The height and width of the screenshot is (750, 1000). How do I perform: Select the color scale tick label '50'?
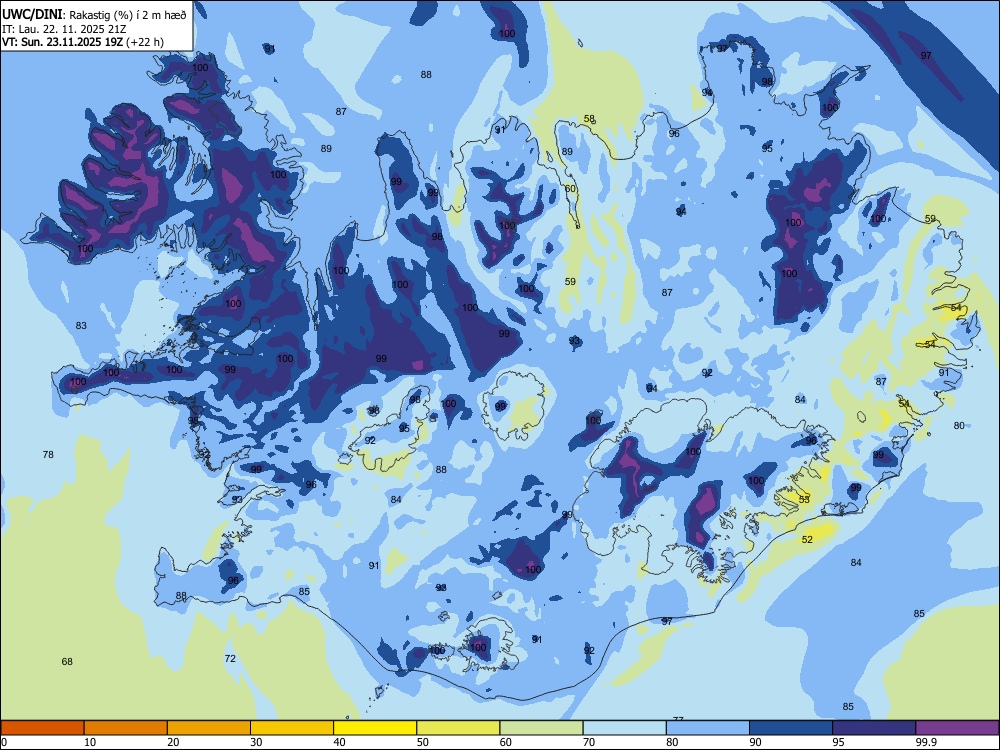point(423,742)
